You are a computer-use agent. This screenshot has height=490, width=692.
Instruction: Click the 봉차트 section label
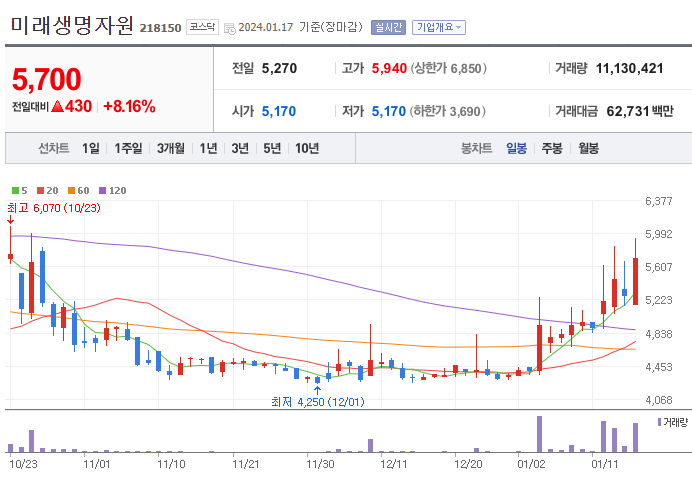[476, 148]
